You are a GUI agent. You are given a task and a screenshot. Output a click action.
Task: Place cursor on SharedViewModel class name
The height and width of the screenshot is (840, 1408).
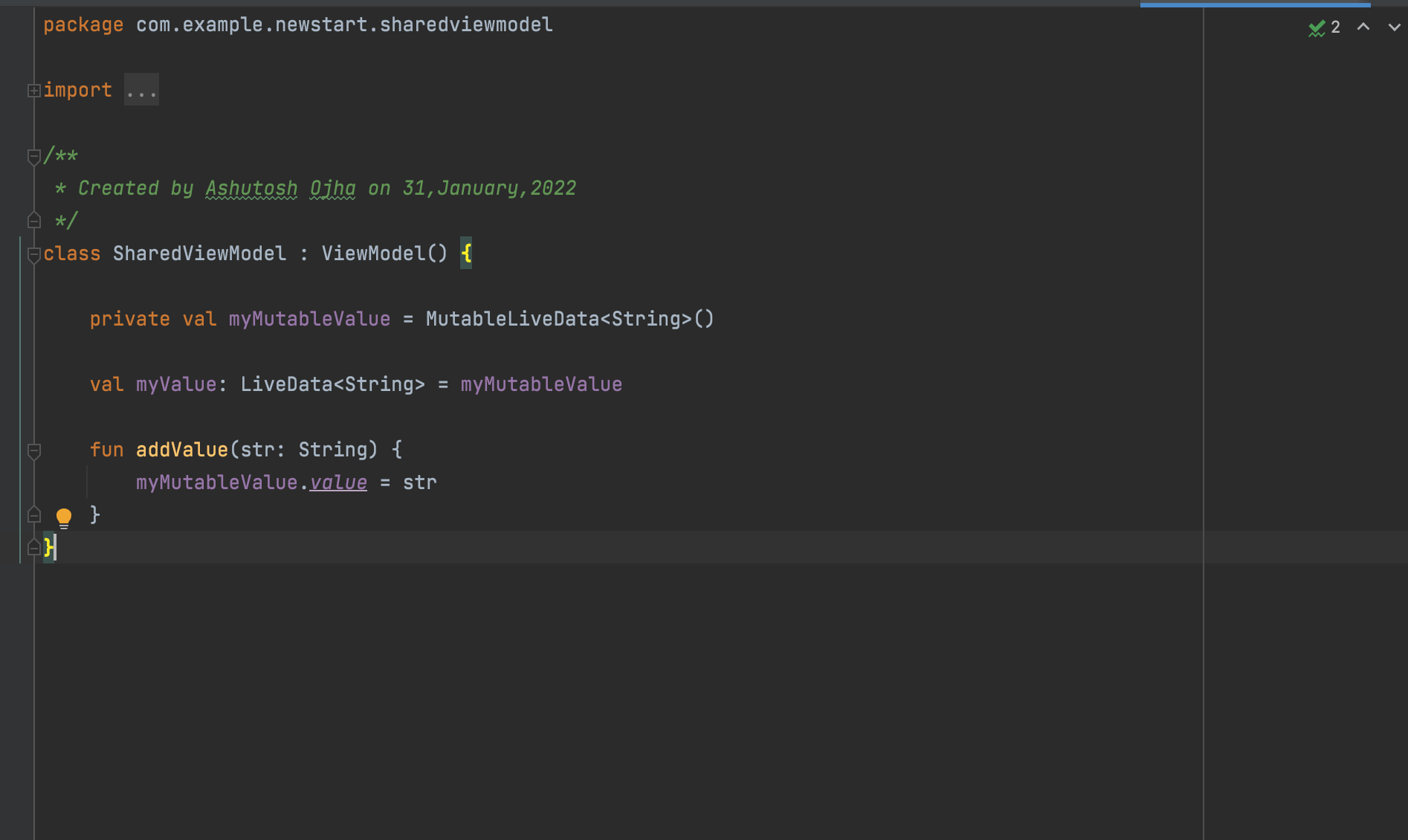tap(199, 253)
